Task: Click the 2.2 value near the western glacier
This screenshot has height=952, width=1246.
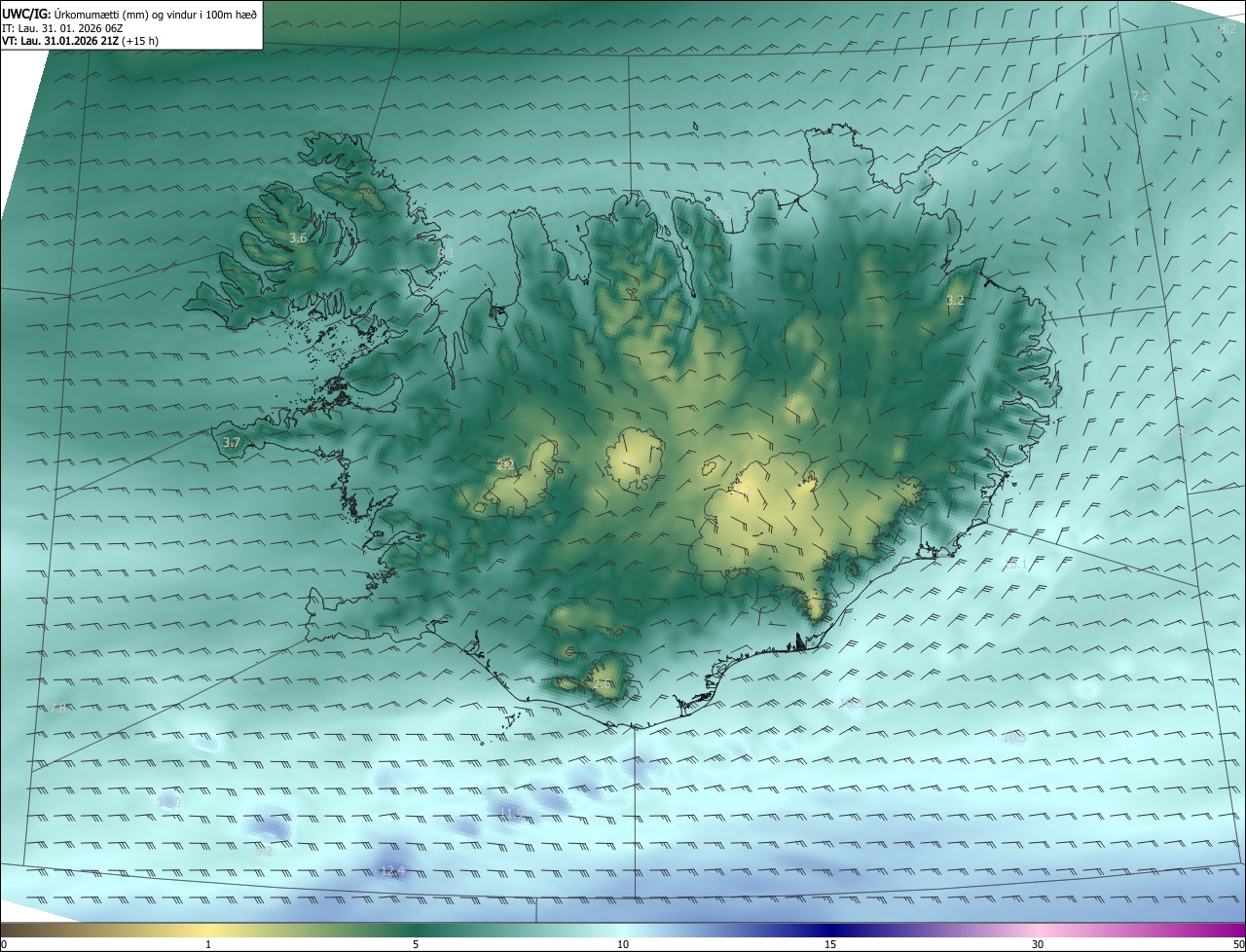Action: tap(505, 464)
